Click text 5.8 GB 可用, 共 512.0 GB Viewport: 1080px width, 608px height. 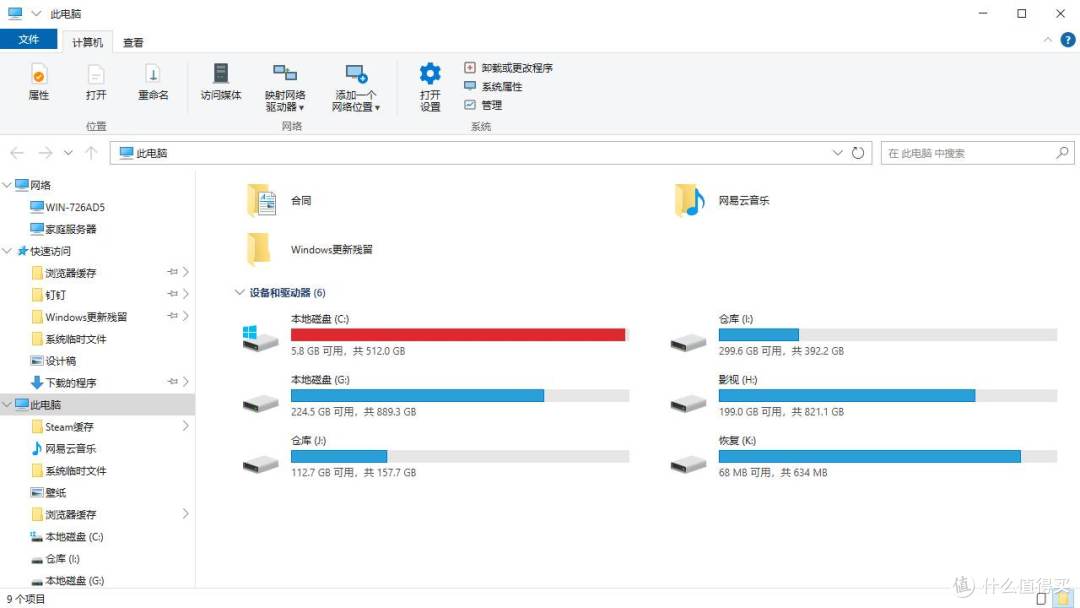(348, 350)
